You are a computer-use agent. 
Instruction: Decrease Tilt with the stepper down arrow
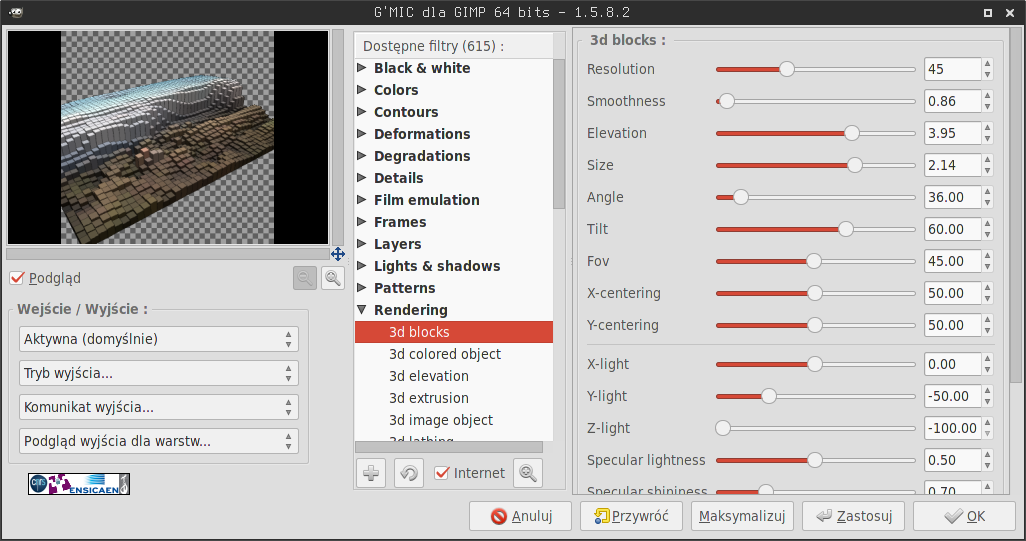987,235
